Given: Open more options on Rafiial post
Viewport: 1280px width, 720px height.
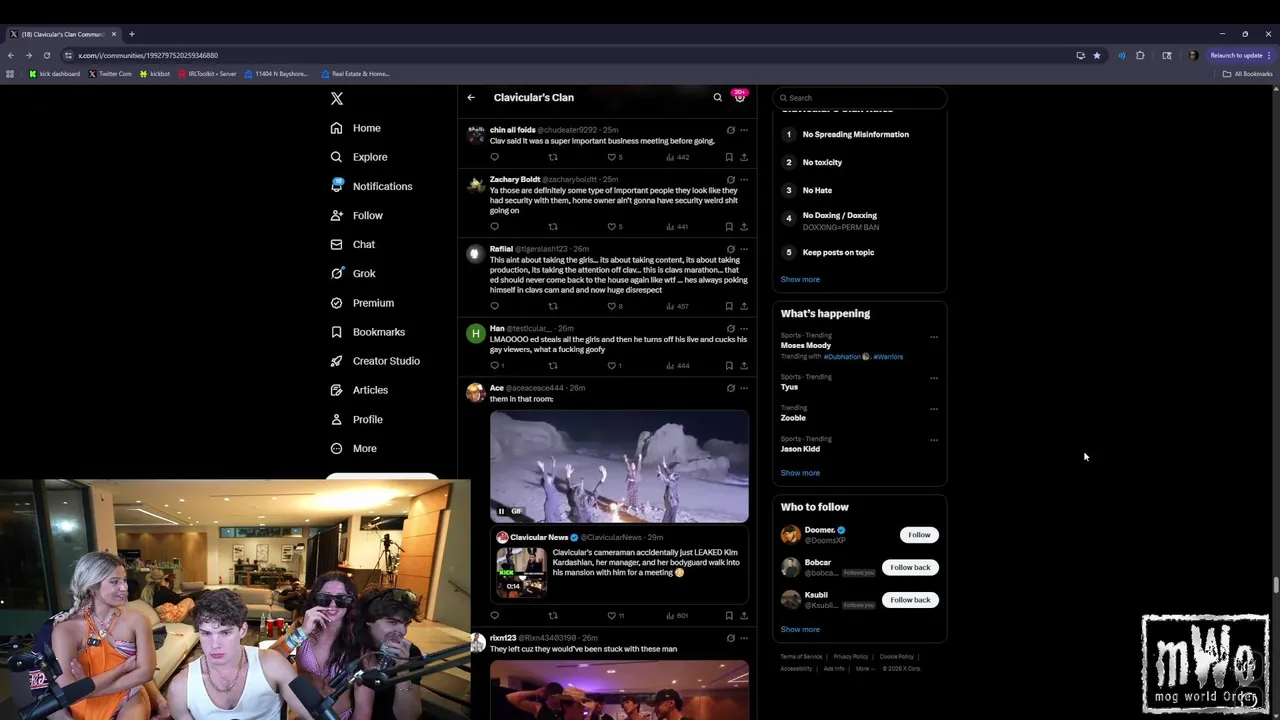Looking at the screenshot, I should point(743,249).
